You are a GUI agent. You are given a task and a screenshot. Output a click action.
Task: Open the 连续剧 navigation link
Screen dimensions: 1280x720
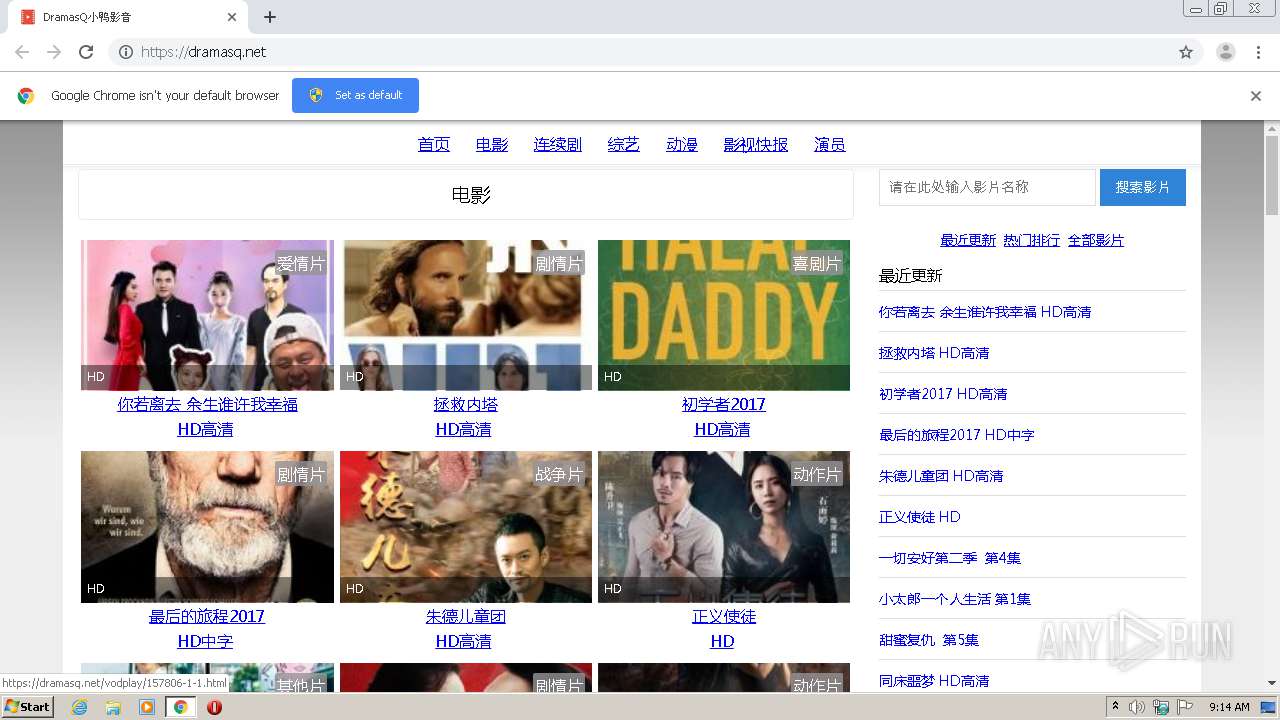[558, 145]
